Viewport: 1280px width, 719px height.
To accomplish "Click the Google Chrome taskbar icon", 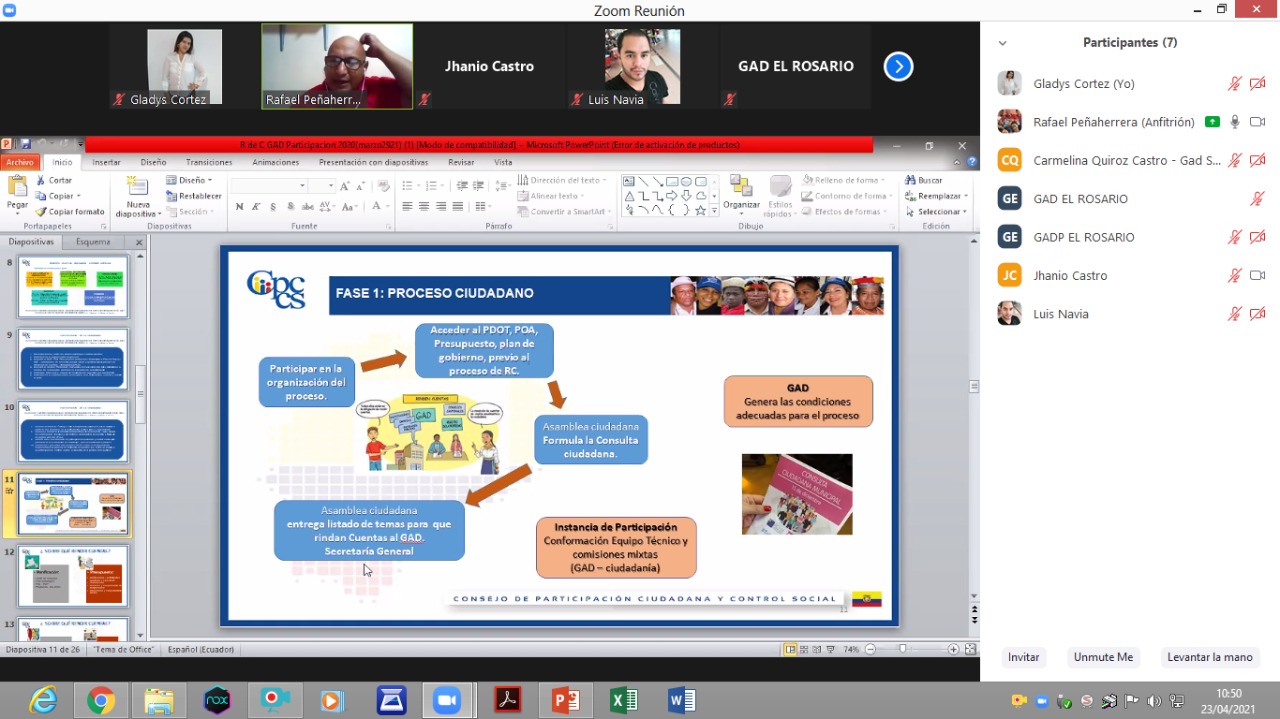I will click(x=101, y=701).
